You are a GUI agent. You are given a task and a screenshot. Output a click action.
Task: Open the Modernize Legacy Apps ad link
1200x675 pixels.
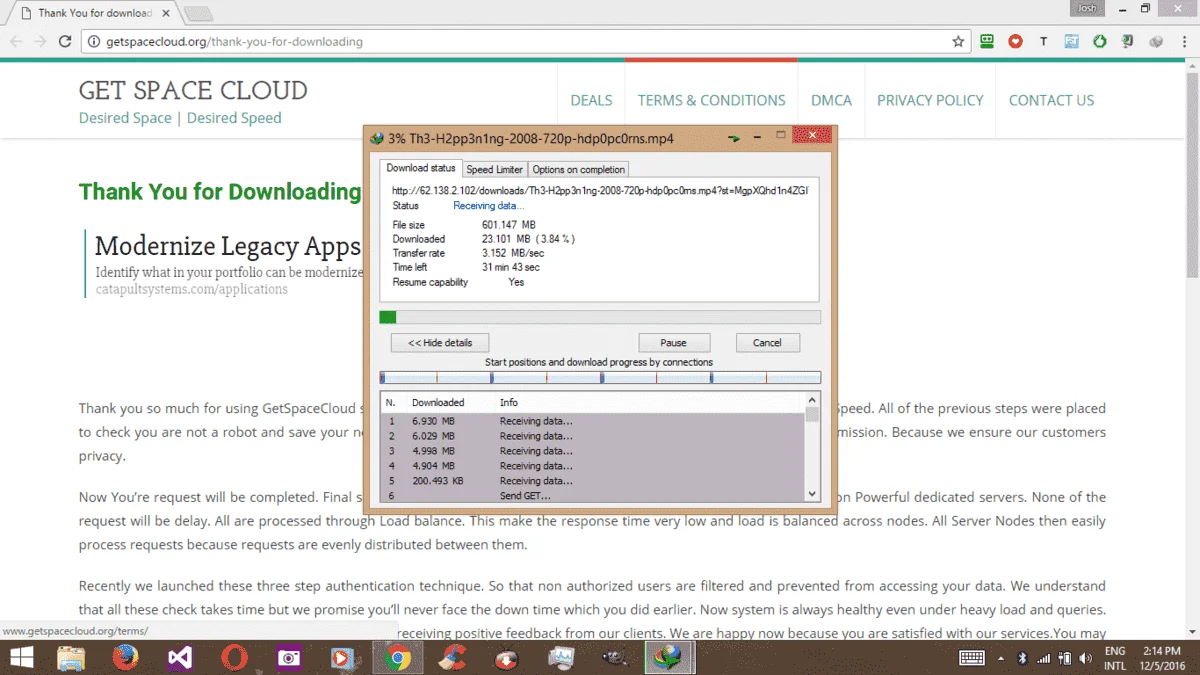click(x=227, y=246)
